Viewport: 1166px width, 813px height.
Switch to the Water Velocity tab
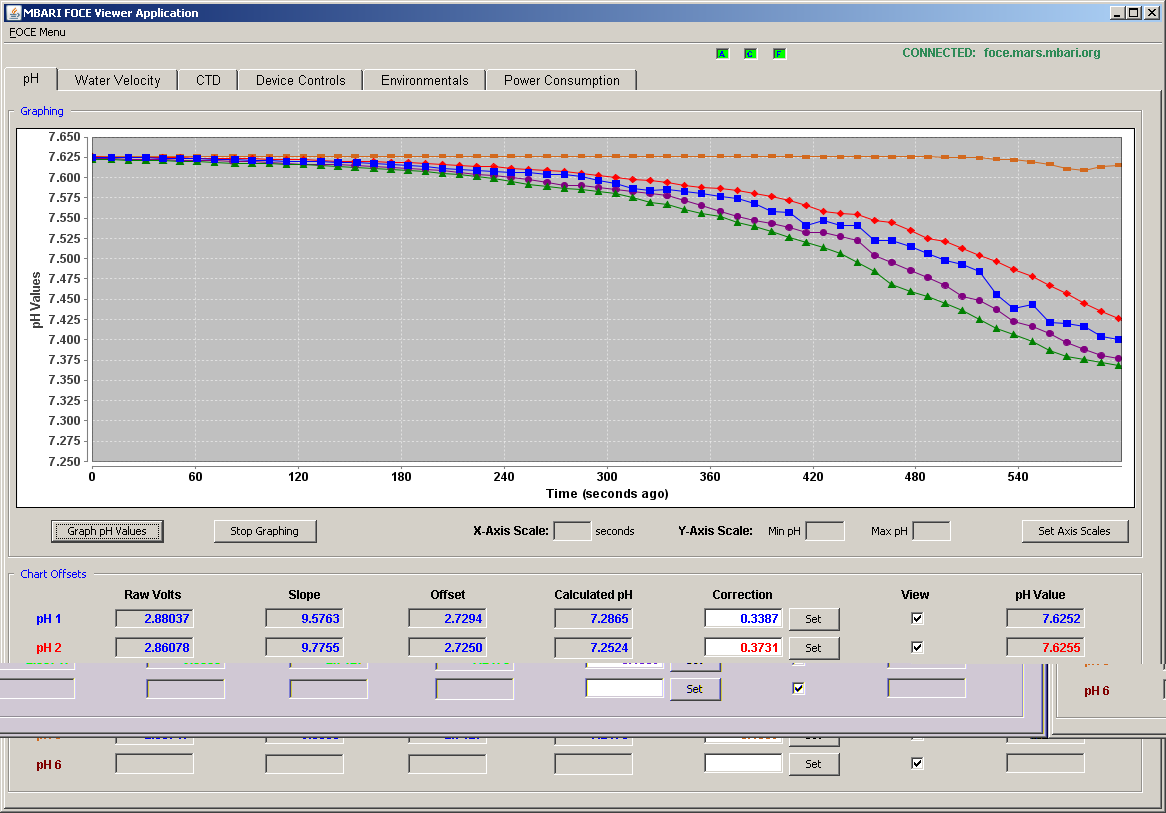coord(117,80)
